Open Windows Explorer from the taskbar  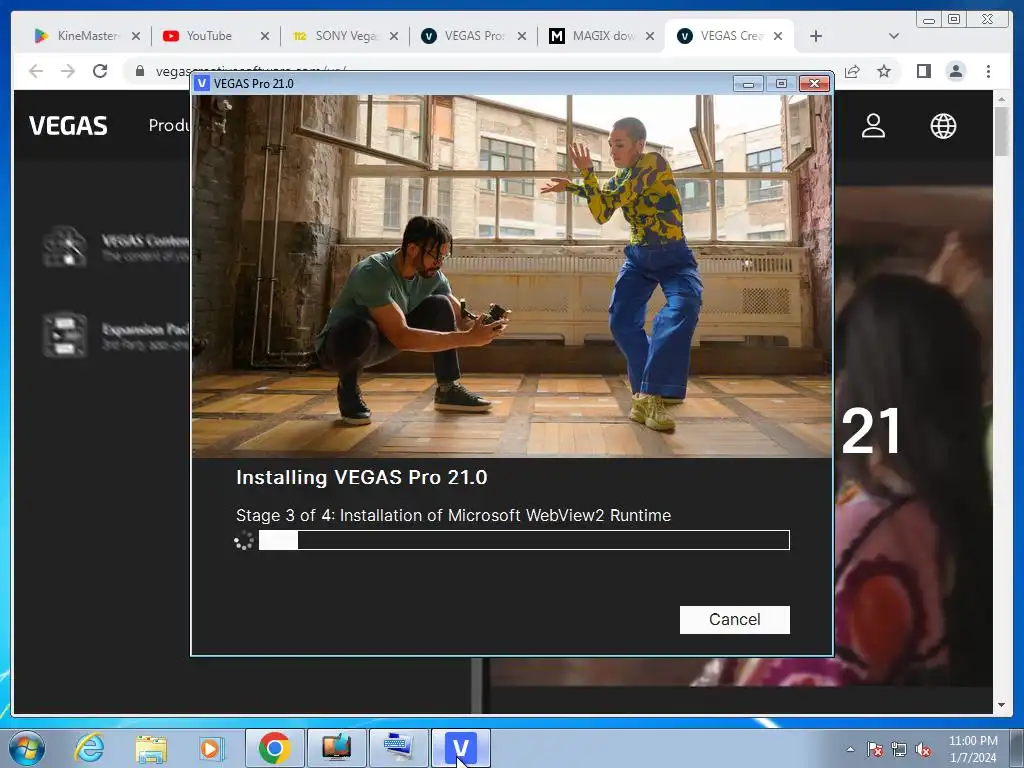click(x=151, y=748)
